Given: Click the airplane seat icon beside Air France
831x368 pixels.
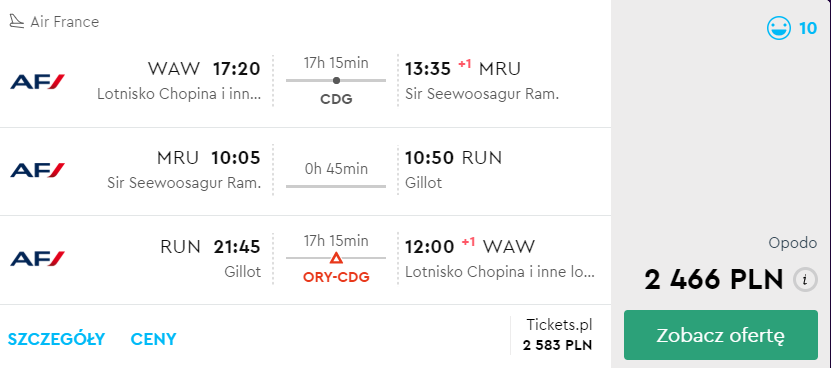Looking at the screenshot, I should point(17,22).
